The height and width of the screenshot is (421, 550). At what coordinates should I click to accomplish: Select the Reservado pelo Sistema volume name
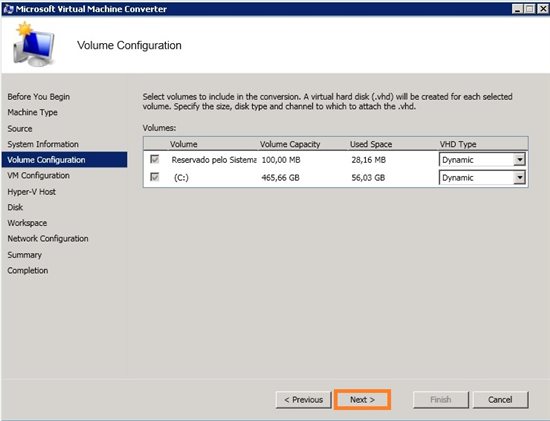click(x=214, y=160)
